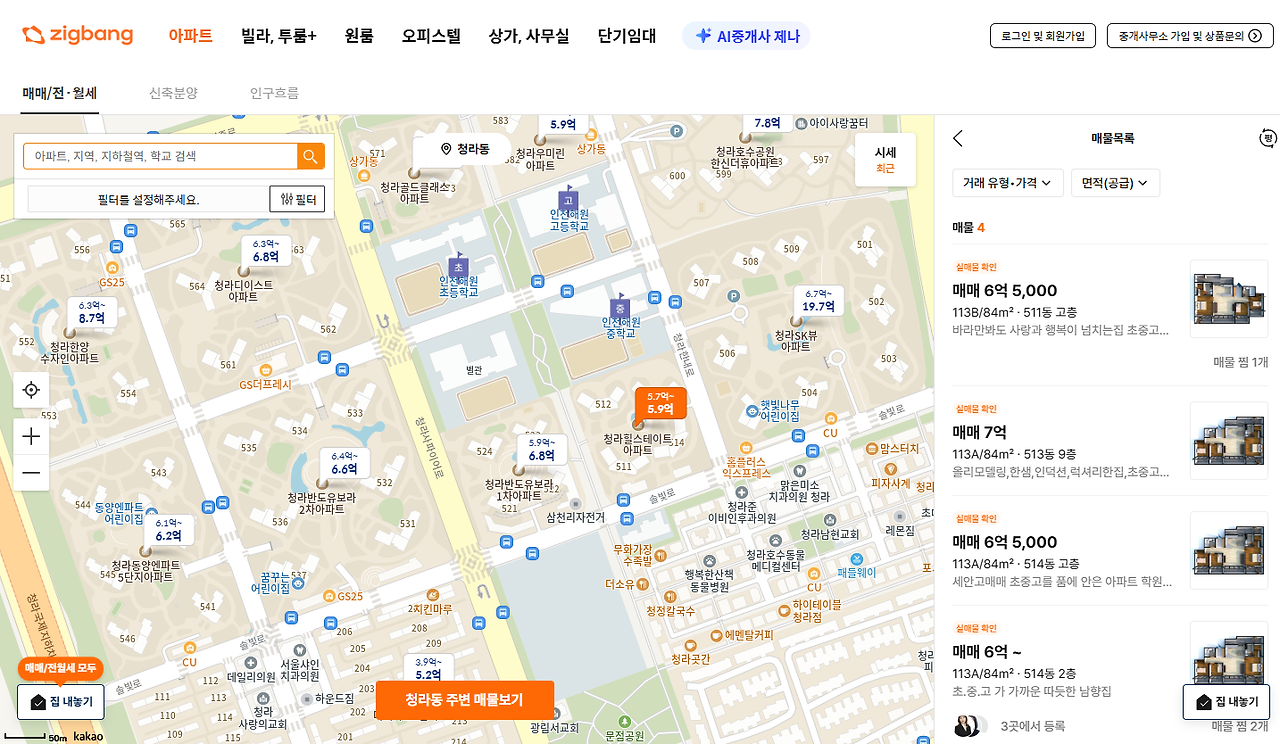Open the 아파트 menu
The width and height of the screenshot is (1280, 744).
[x=190, y=36]
